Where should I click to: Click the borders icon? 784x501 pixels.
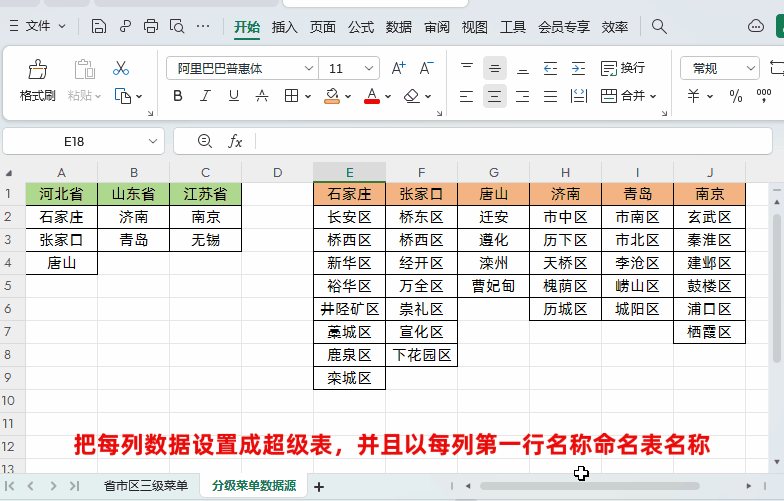pos(292,96)
